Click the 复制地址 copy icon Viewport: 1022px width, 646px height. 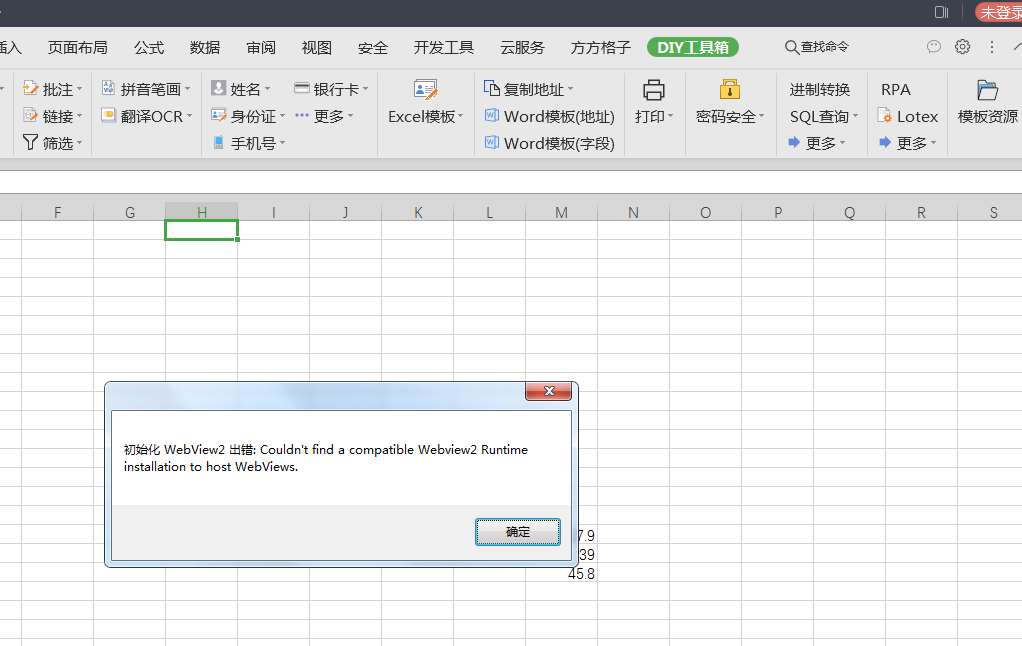(x=492, y=88)
